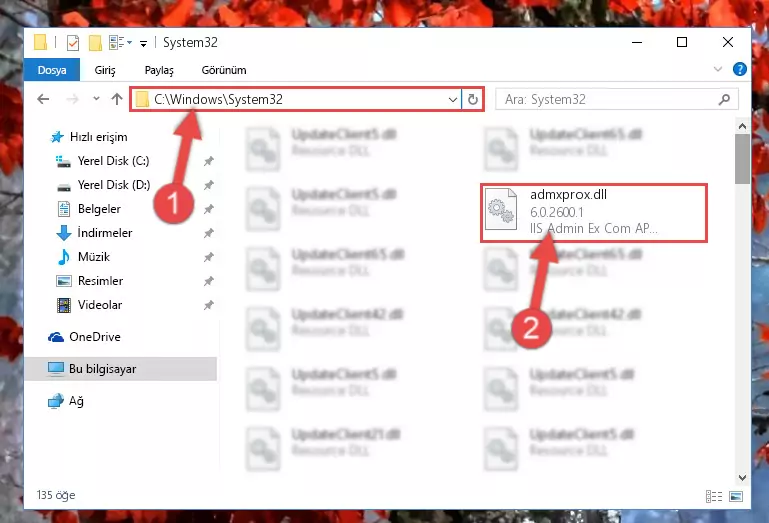Click the pin icon beside Belgeler

click(x=209, y=209)
